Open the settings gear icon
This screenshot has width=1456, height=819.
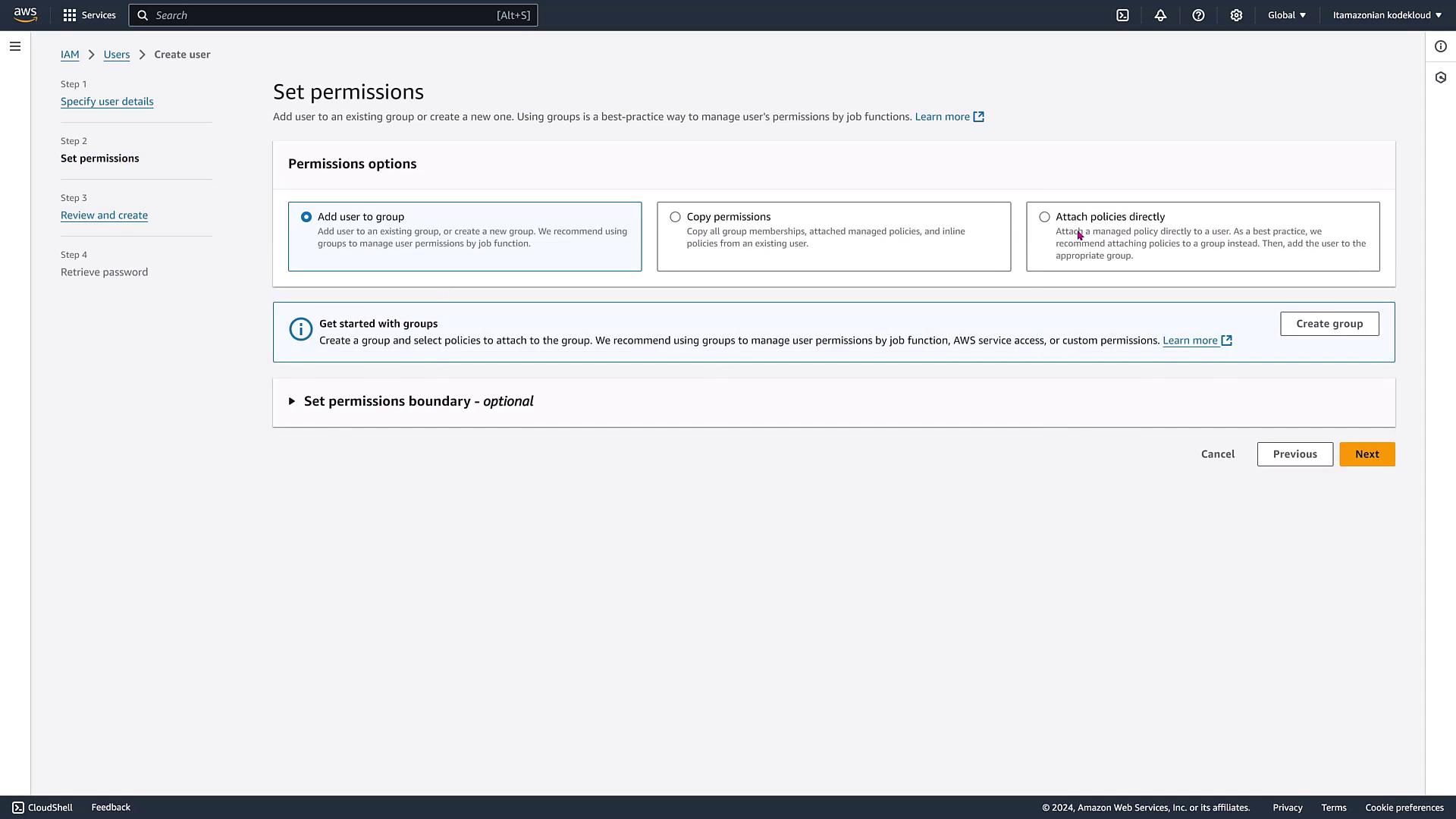pyautogui.click(x=1236, y=15)
